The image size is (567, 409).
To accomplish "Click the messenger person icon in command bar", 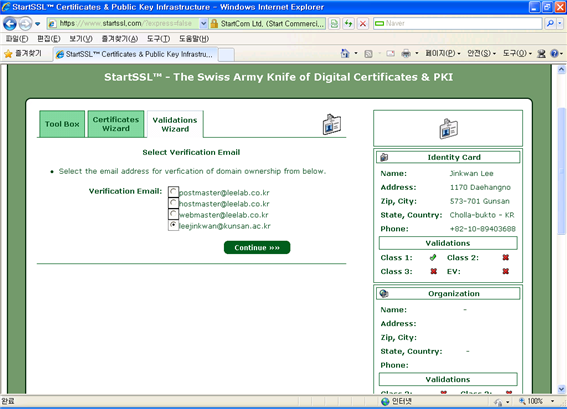I will [541, 54].
